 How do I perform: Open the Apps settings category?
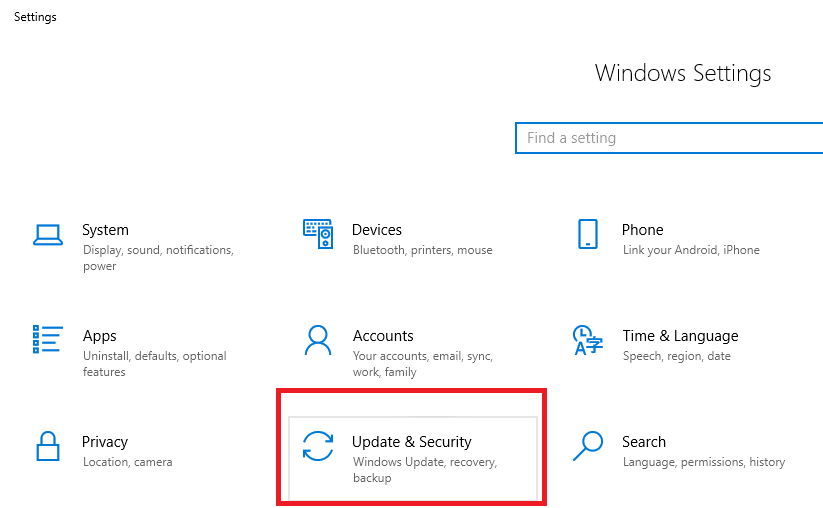pos(100,336)
